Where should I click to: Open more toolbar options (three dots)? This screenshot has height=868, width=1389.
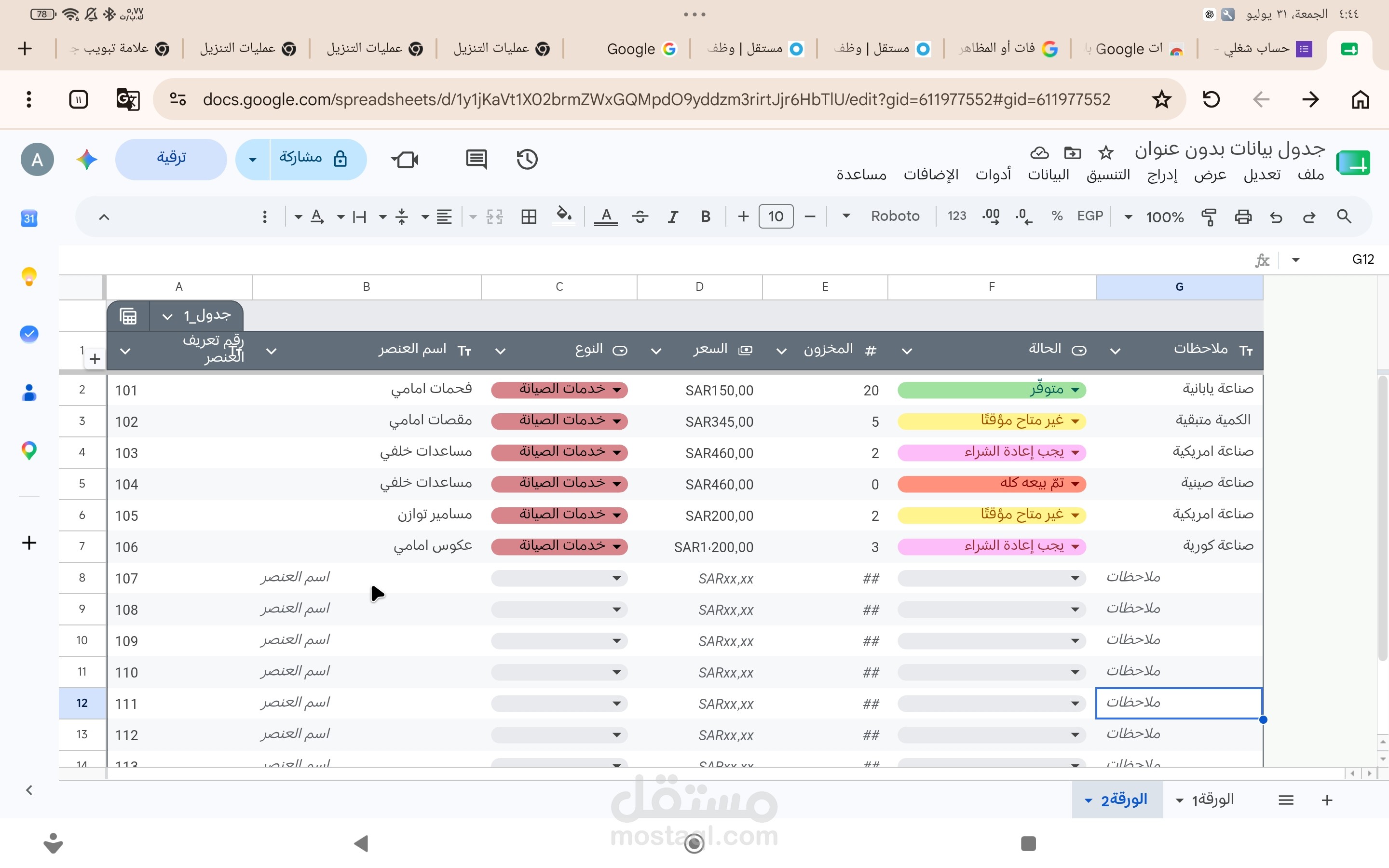click(265, 217)
